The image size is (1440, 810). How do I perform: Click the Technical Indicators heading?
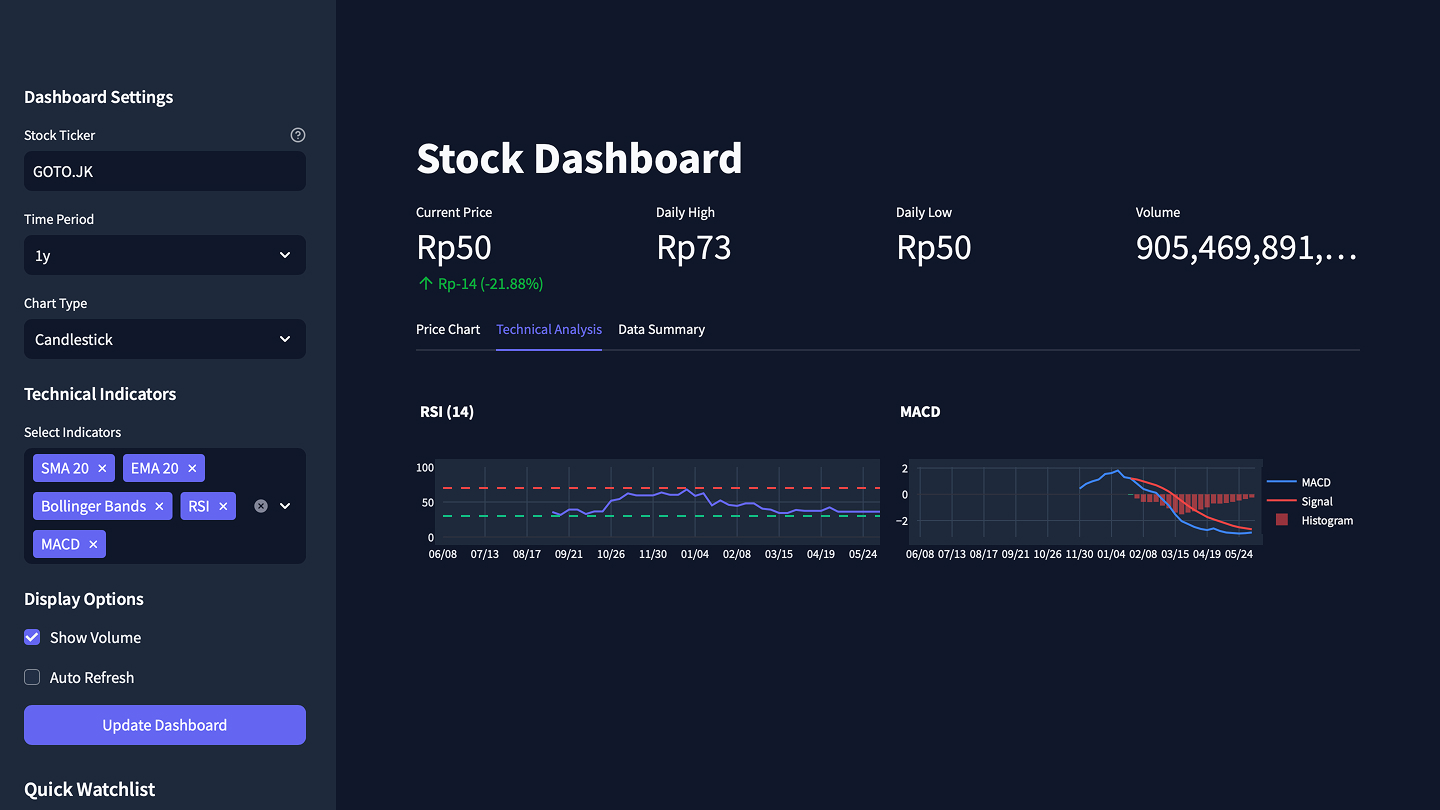tap(100, 394)
